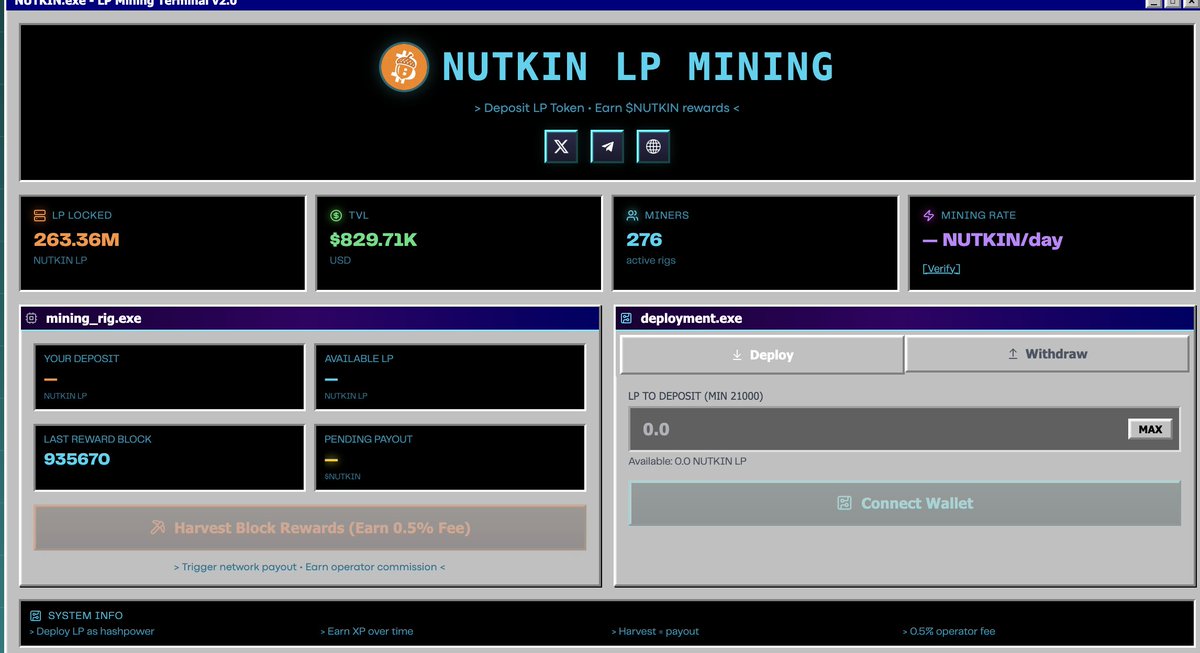Click the TVL dollar-sign icon

coord(336,215)
